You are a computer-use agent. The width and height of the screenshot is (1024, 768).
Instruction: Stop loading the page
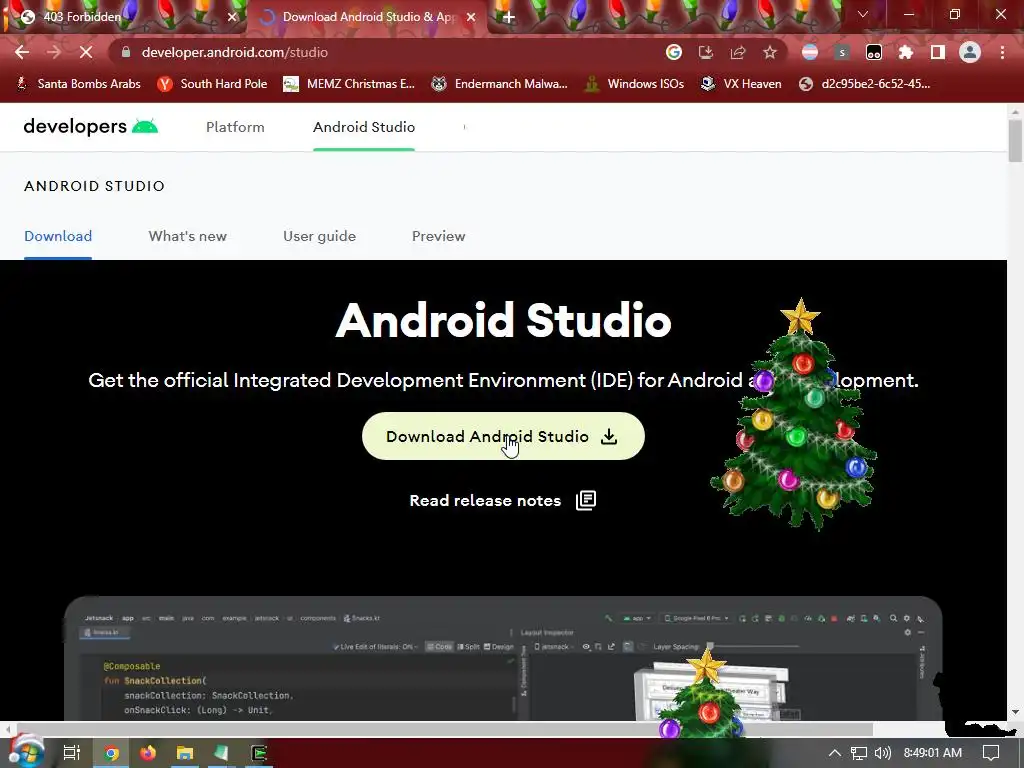click(x=86, y=52)
